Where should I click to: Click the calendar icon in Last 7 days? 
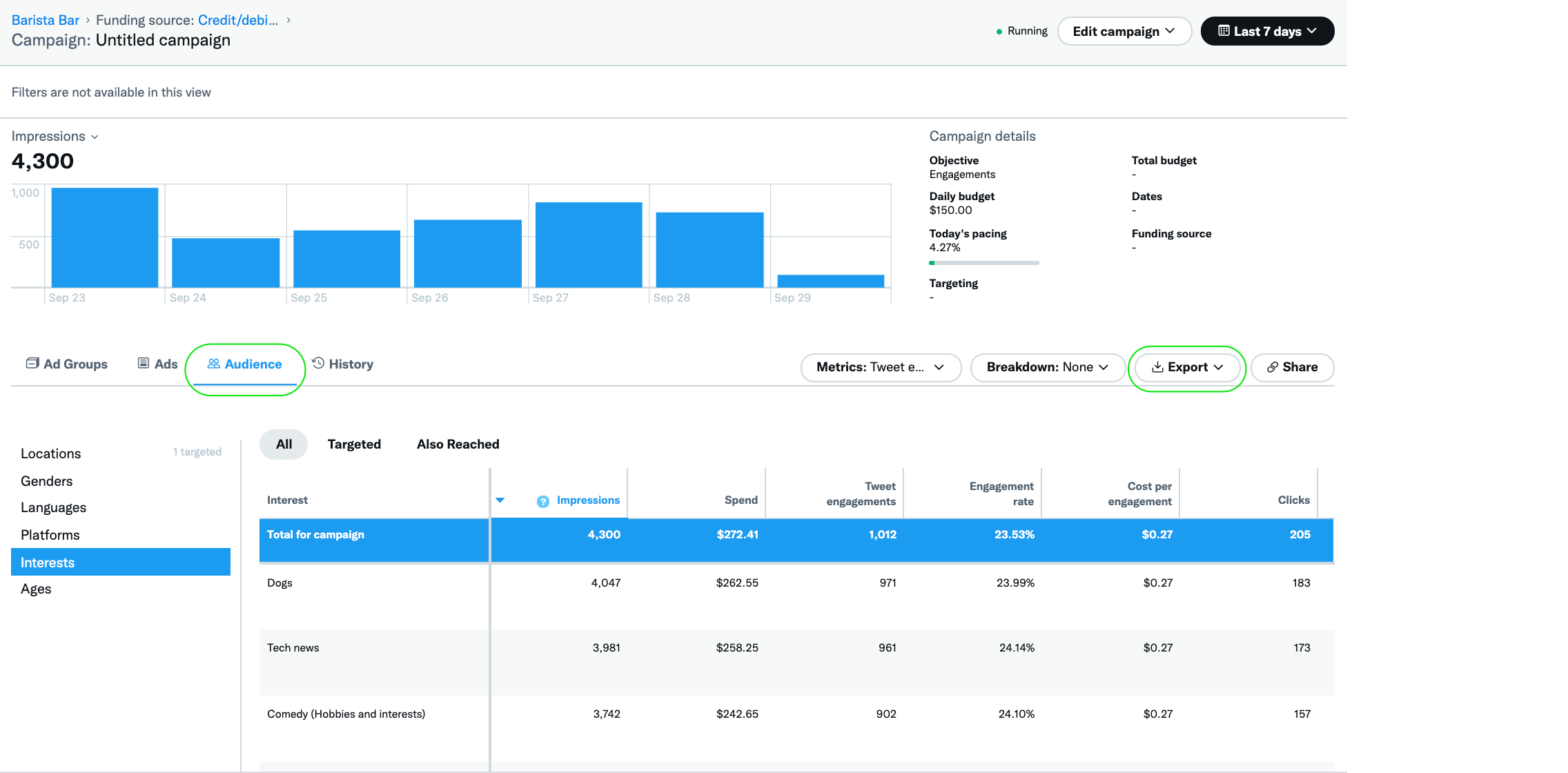pyautogui.click(x=1224, y=31)
